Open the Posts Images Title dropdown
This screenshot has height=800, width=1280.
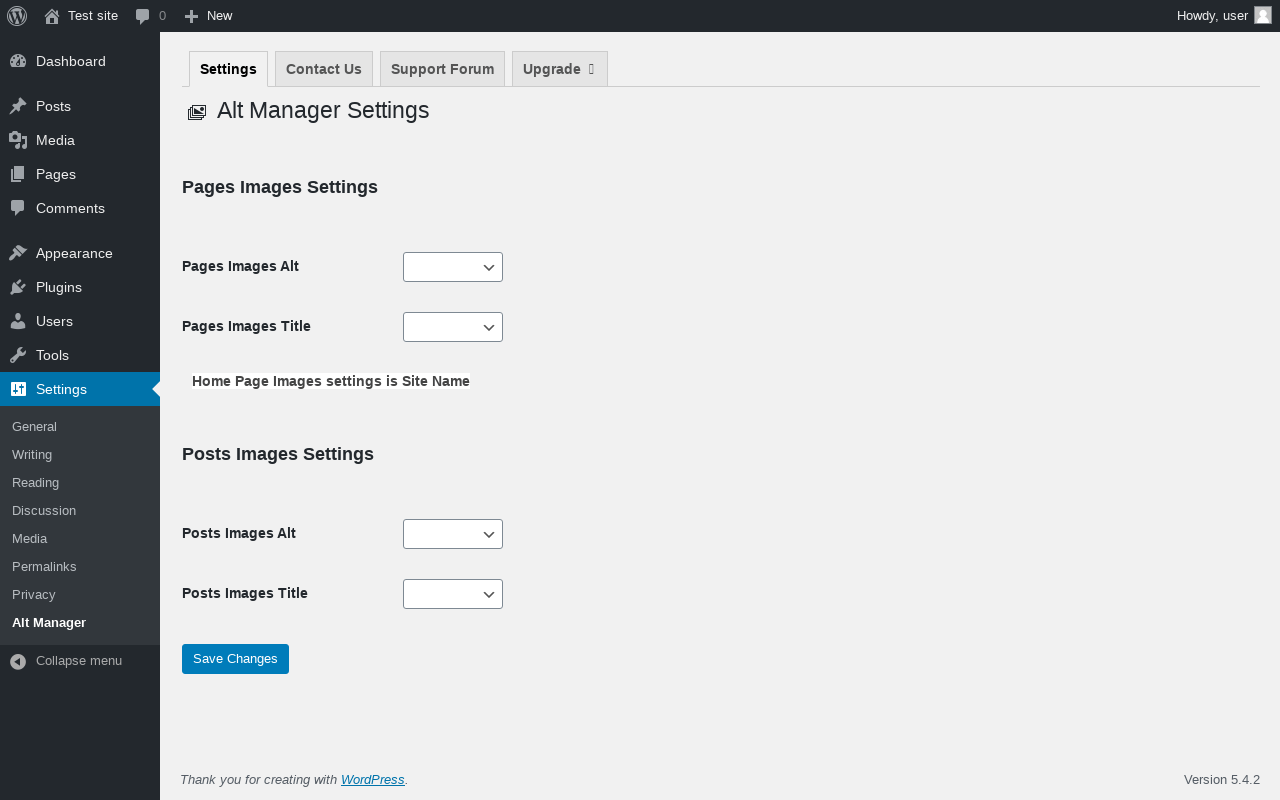coord(453,594)
